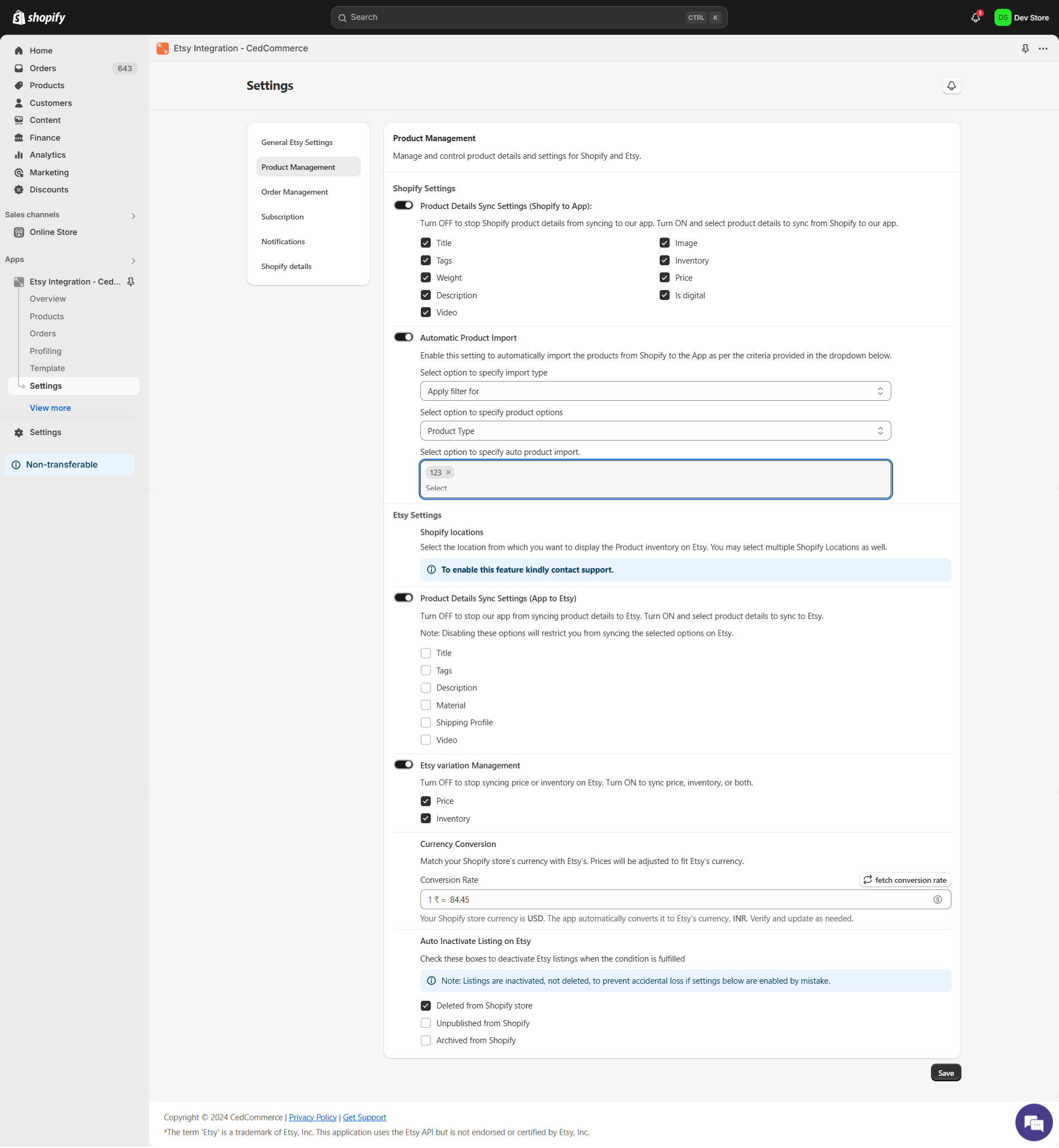Open the notifications bell in top bar

click(975, 18)
